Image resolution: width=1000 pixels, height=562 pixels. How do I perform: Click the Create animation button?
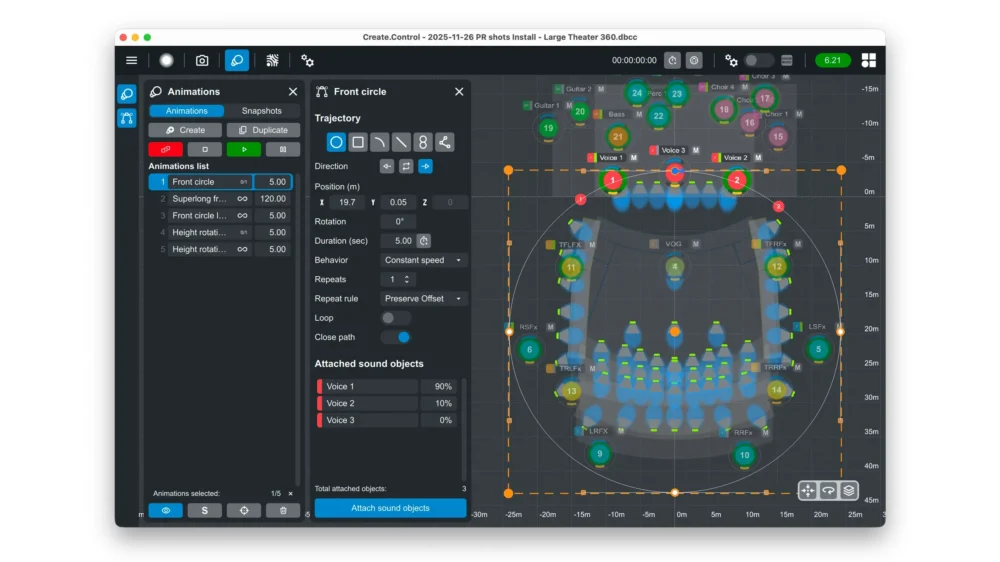(185, 130)
